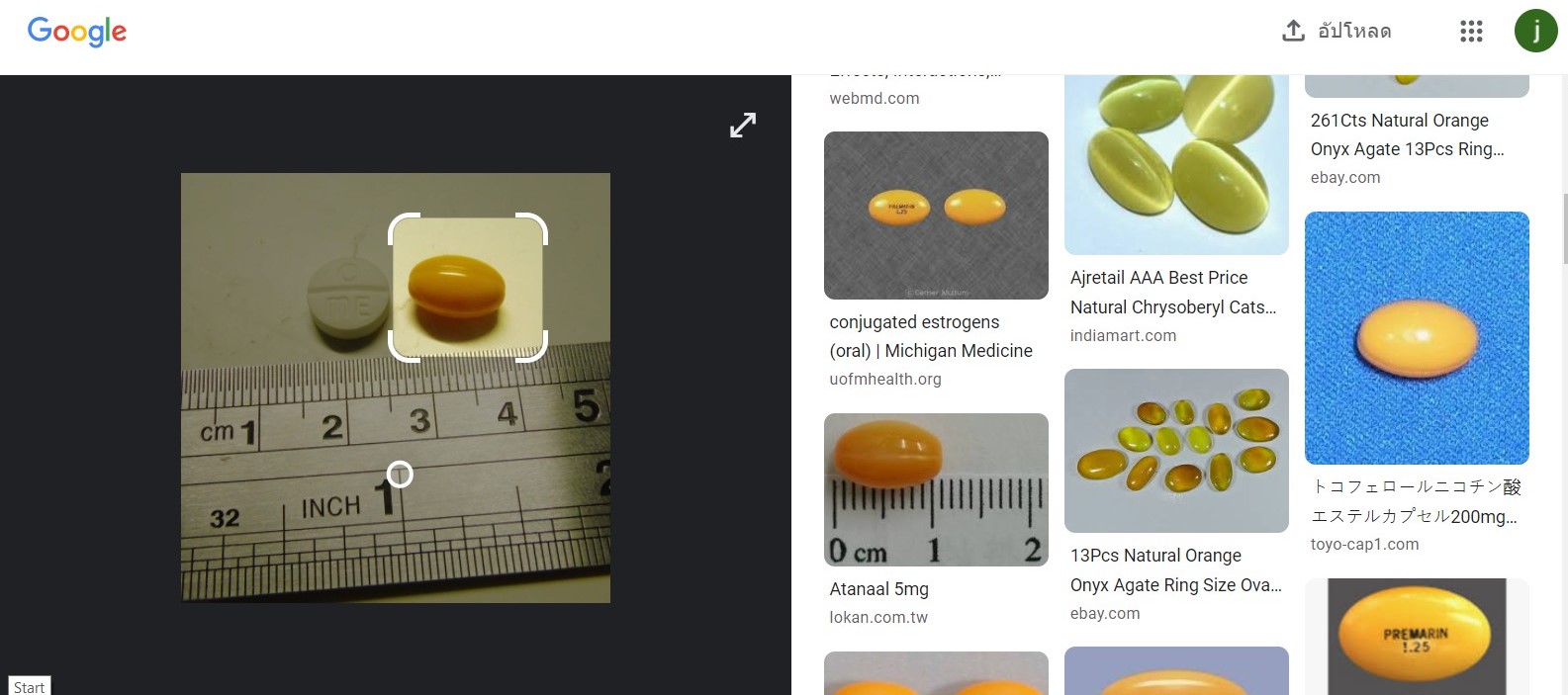Select the top-left crop corner handle
This screenshot has width=1568, height=695.
(x=404, y=228)
